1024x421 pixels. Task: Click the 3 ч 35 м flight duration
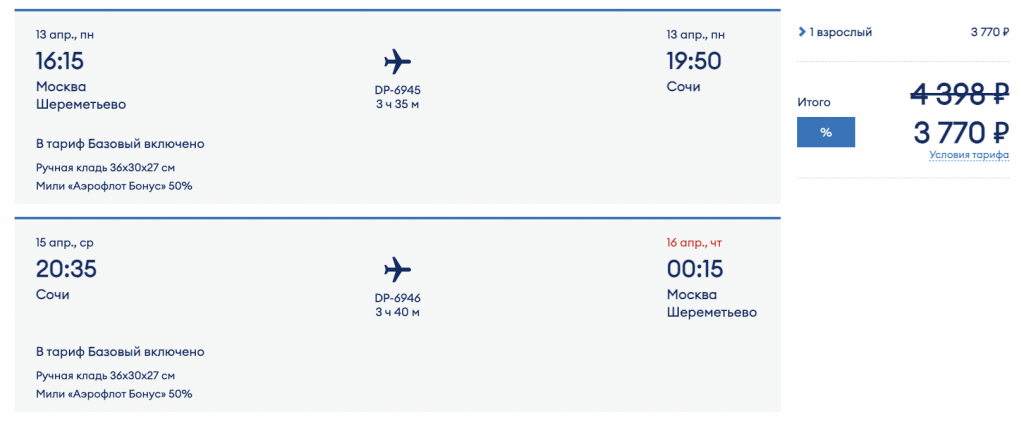pyautogui.click(x=397, y=105)
